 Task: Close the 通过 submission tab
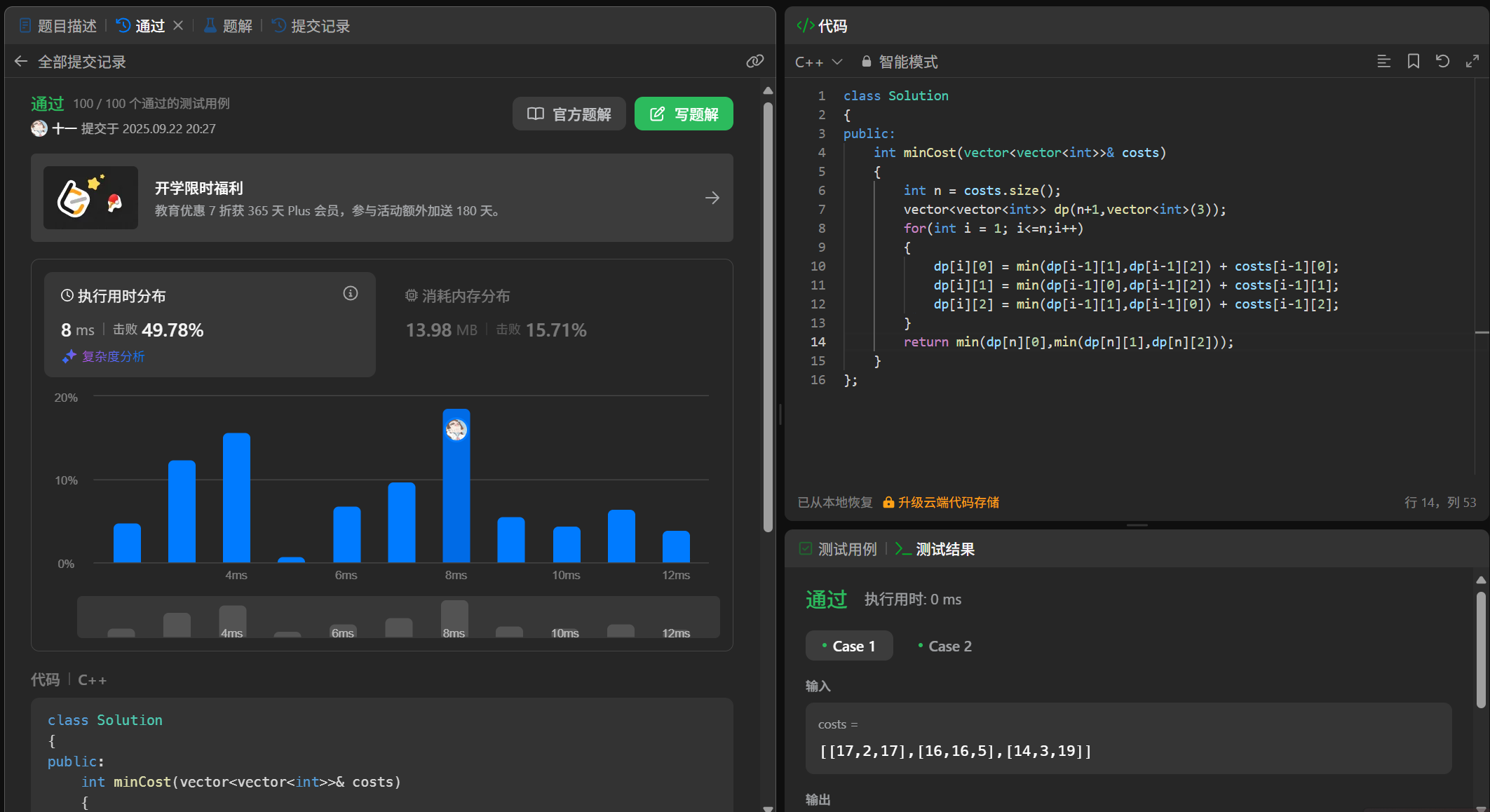point(178,26)
